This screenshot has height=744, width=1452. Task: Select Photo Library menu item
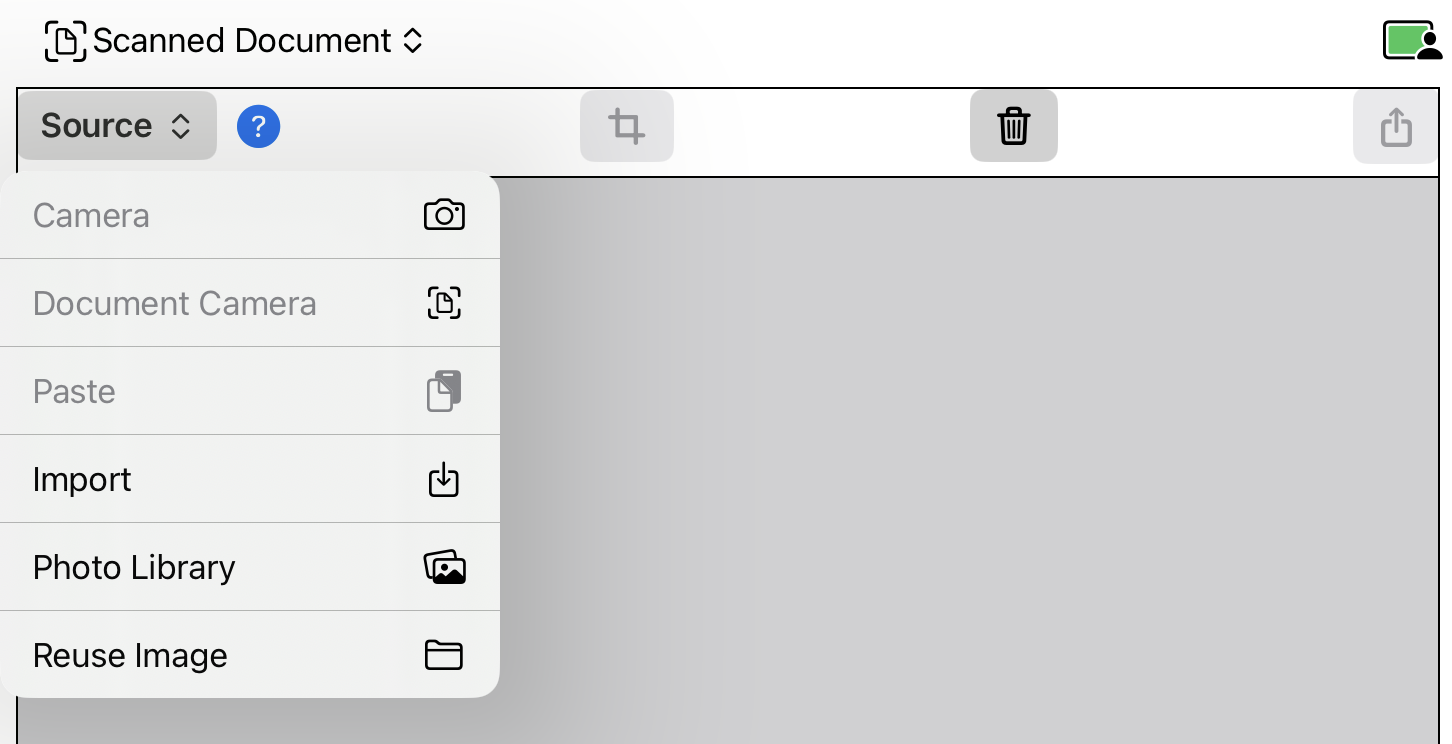point(250,567)
